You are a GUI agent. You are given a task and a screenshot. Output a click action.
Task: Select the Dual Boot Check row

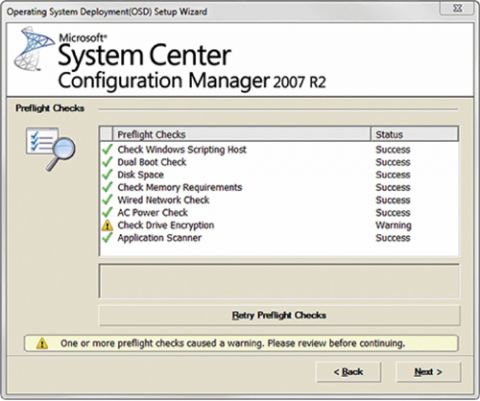click(279, 162)
